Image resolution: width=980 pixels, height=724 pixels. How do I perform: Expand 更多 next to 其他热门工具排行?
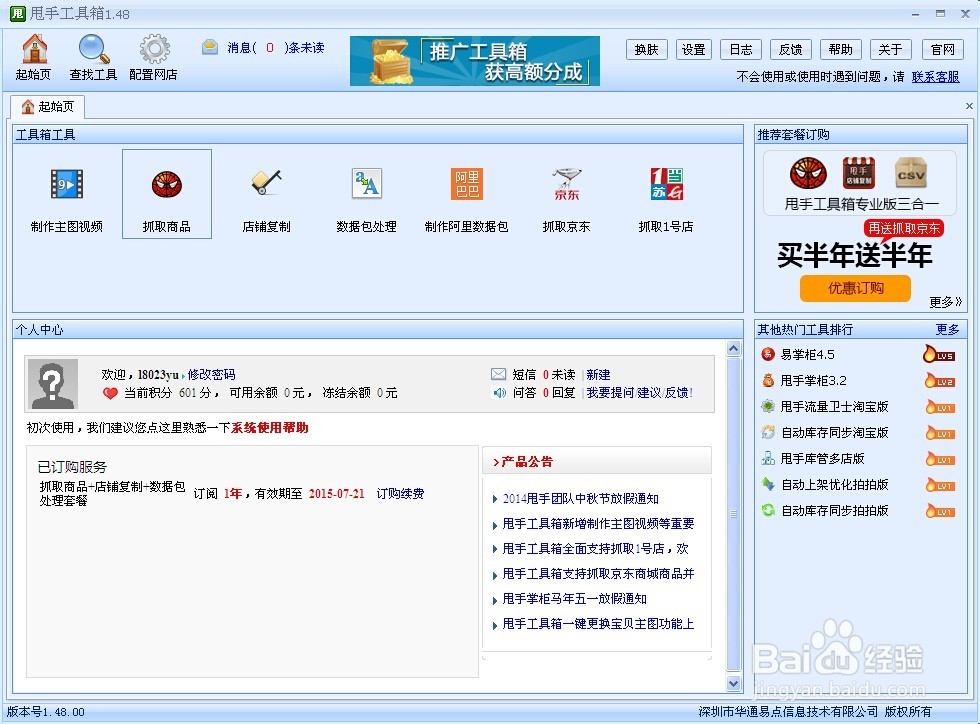click(947, 328)
